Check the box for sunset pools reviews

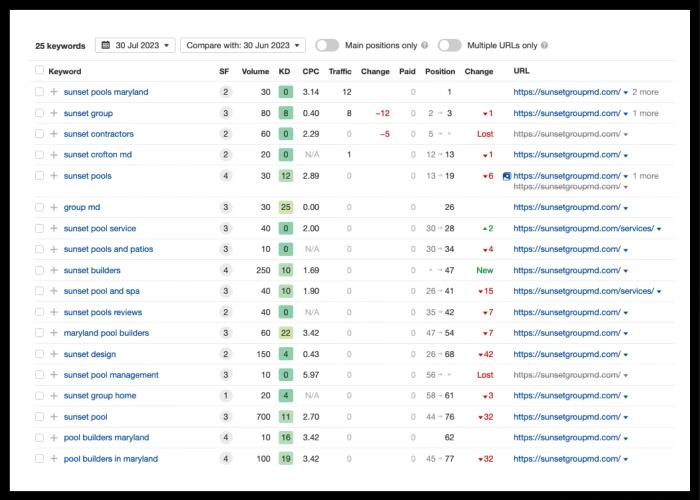[39, 312]
